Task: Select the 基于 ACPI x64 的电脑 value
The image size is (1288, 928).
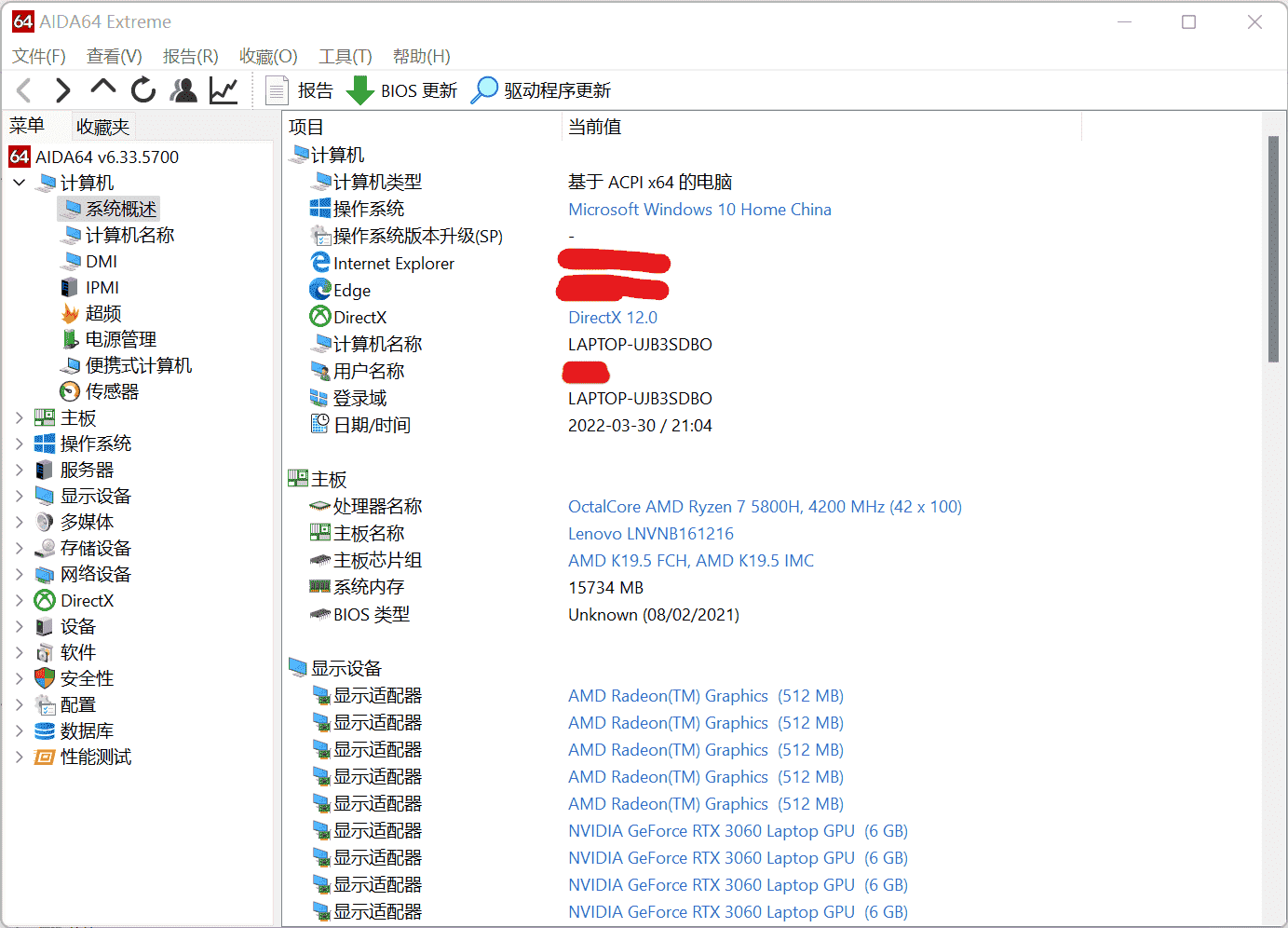Action: click(x=650, y=183)
